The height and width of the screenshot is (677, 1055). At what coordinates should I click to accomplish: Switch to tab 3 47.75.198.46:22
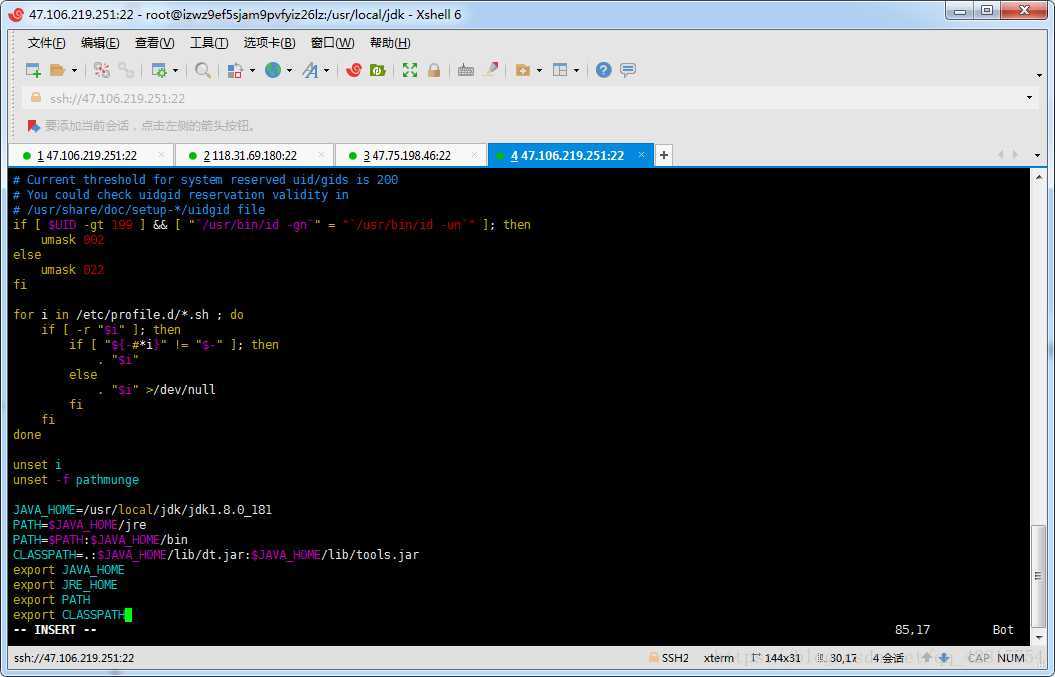tap(407, 156)
